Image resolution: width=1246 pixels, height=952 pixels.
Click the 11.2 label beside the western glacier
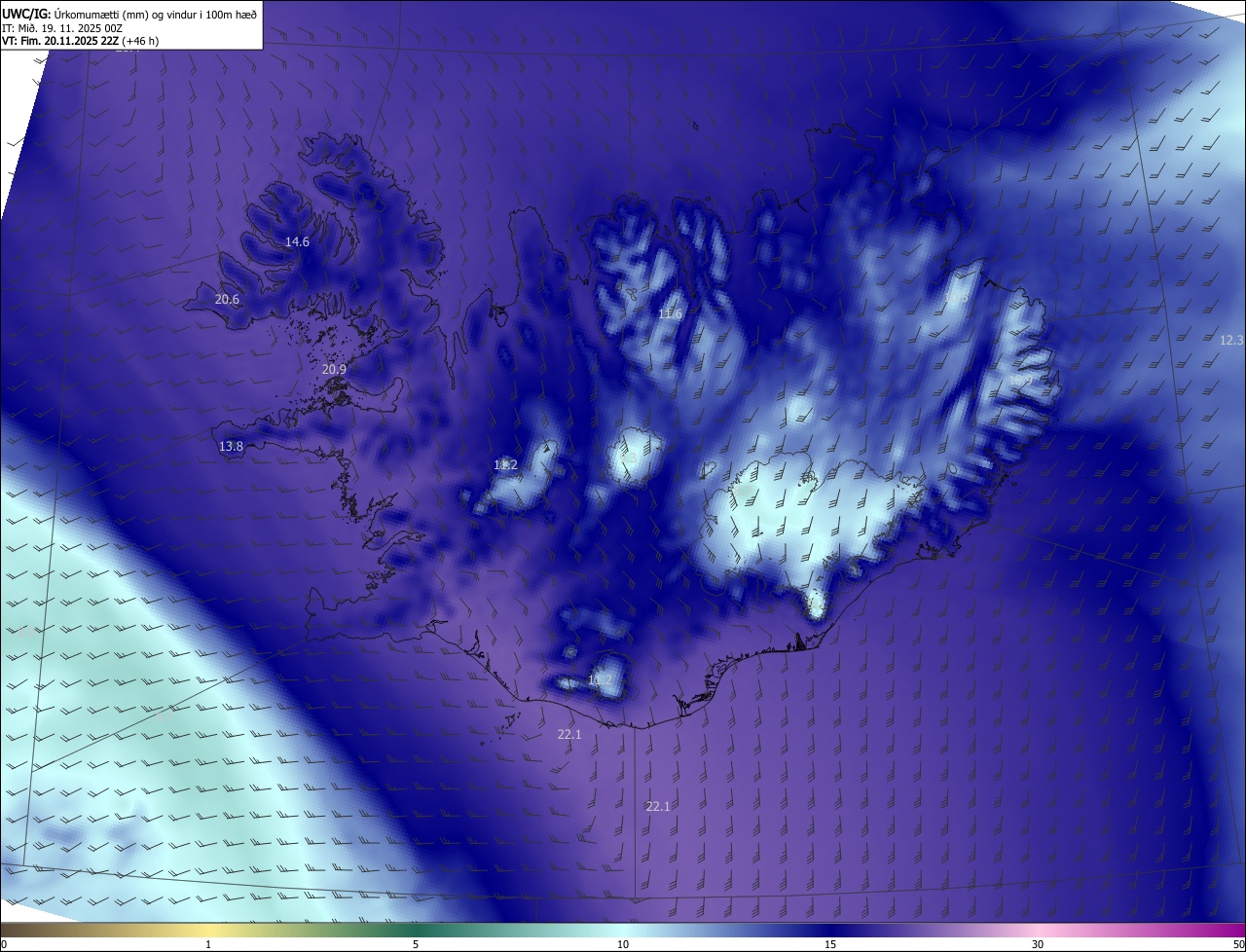pos(505,465)
